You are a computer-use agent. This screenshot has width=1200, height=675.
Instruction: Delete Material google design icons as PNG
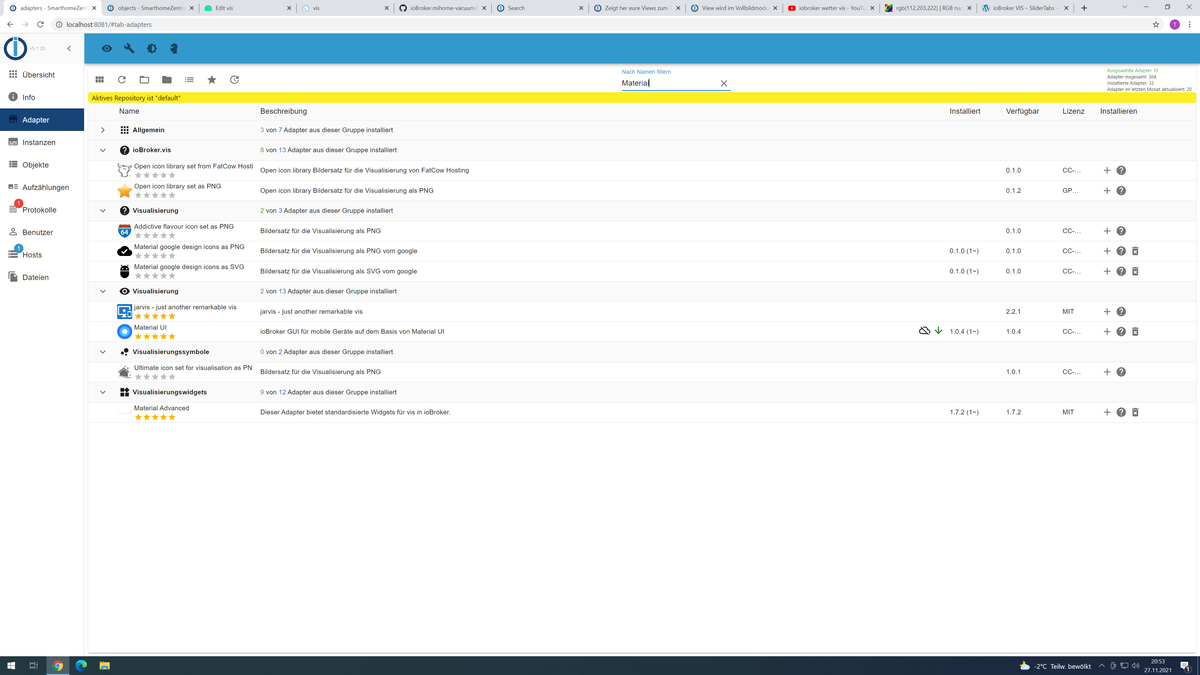pos(1135,251)
